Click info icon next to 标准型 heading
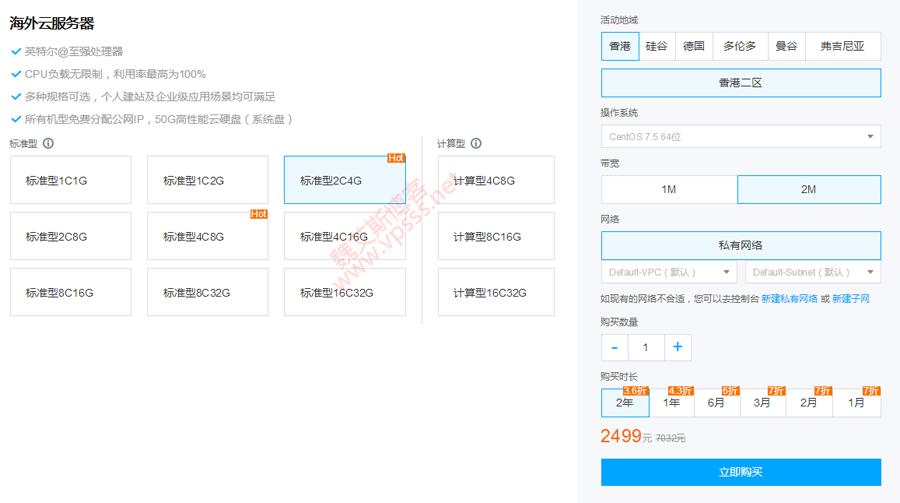Viewport: 900px width, 503px height. [x=48, y=144]
